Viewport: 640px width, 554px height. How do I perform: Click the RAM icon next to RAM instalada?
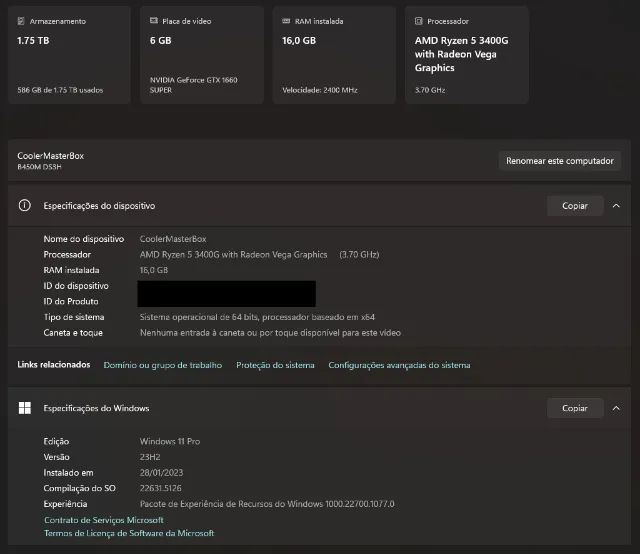pos(286,21)
